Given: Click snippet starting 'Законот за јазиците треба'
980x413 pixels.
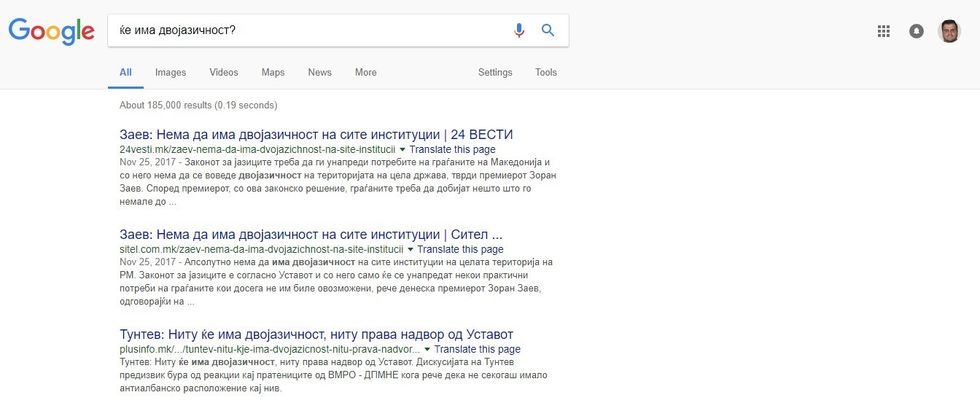Looking at the screenshot, I should pos(338,182).
